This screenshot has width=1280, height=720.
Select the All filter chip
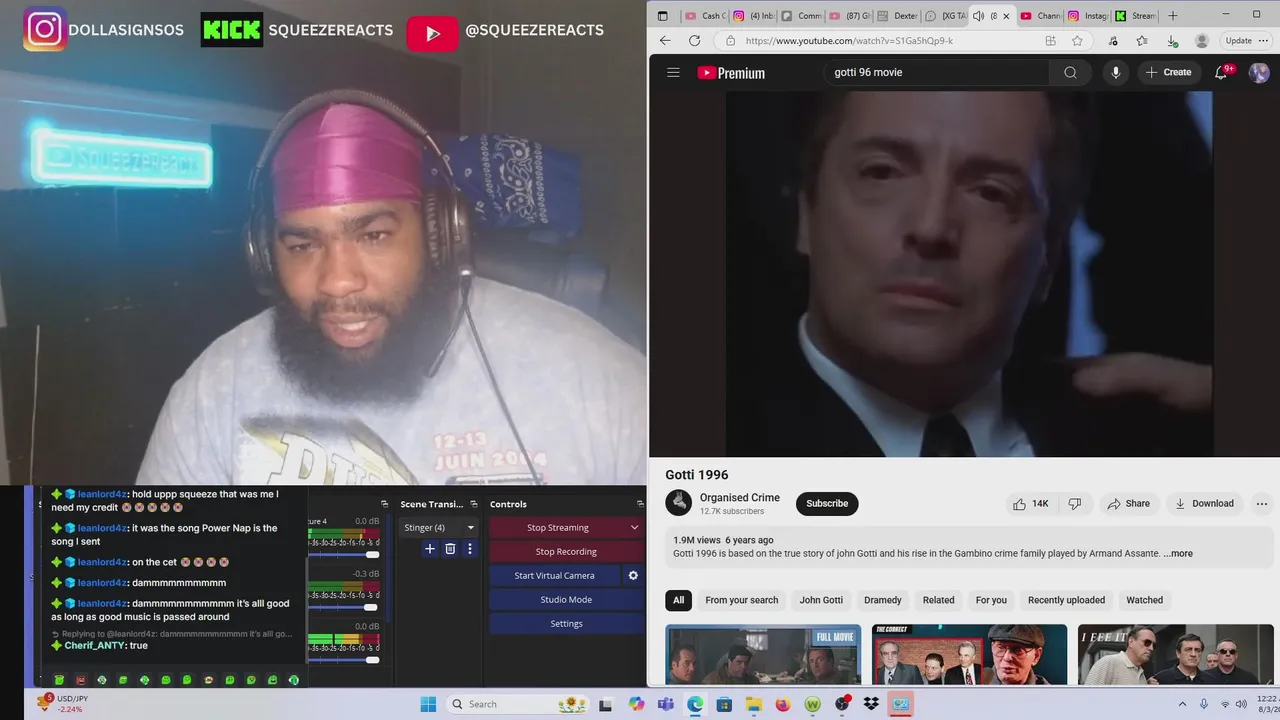pyautogui.click(x=678, y=600)
